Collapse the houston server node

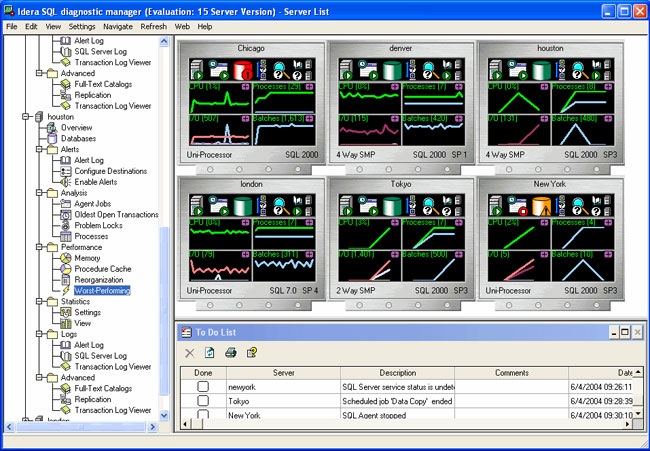[26, 117]
